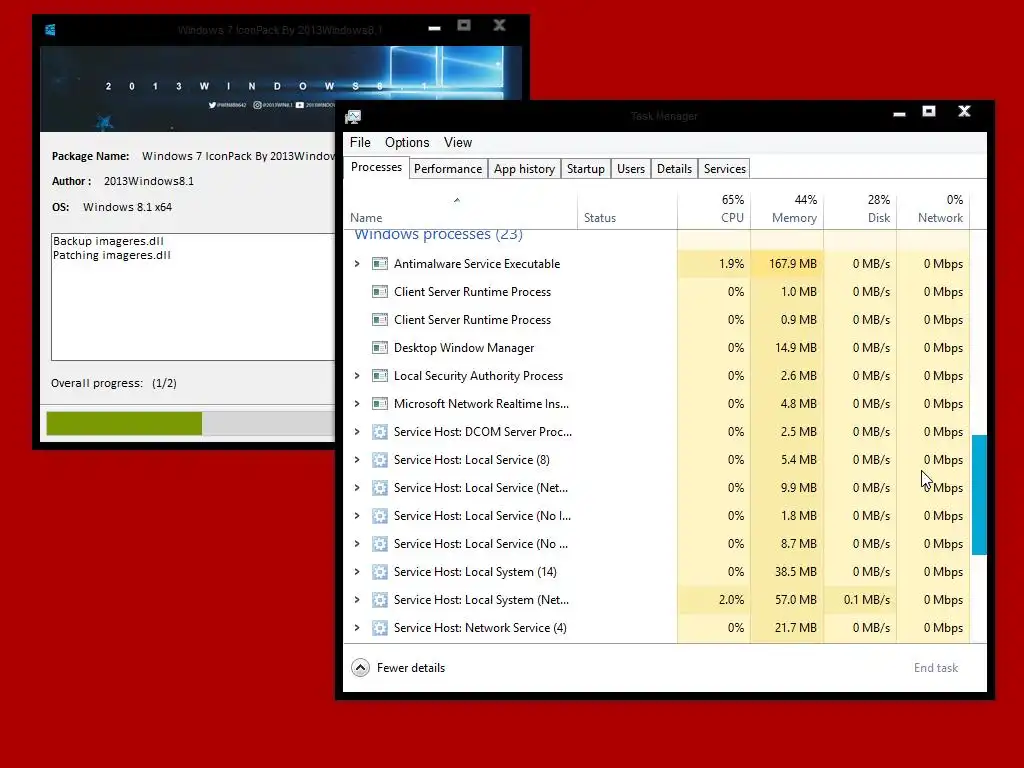Screen dimensions: 1024x768
Task: Select Service Host: Local Service (No ... 8.7 MB row
Action: [657, 544]
